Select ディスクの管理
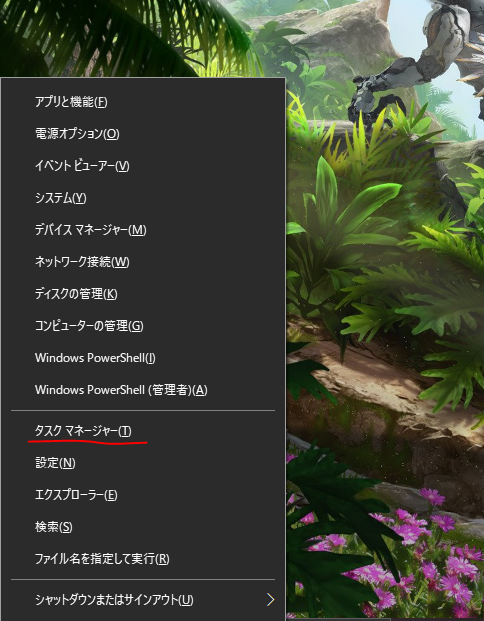The image size is (484, 621). (x=143, y=294)
